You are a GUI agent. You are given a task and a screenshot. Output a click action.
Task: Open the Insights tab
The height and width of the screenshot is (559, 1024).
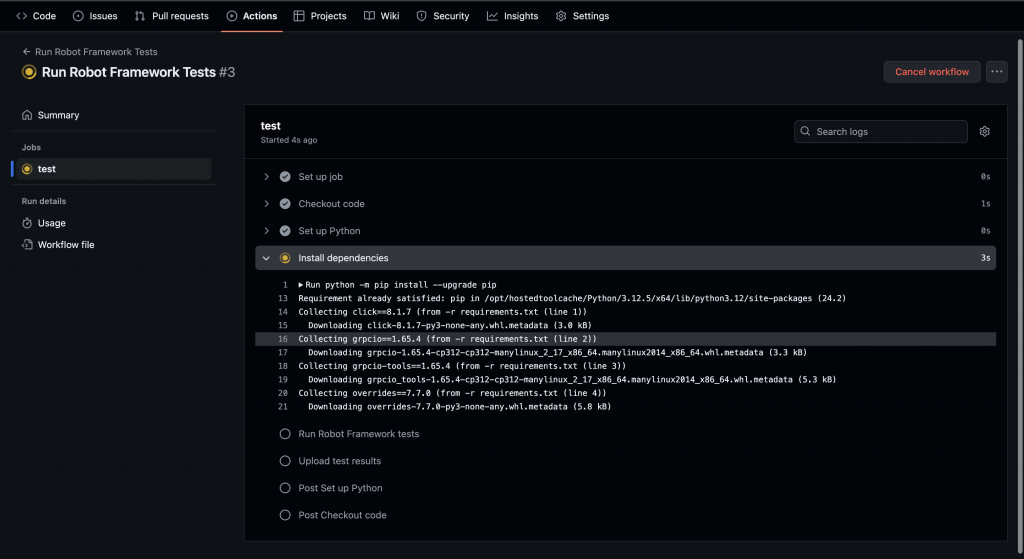[512, 16]
